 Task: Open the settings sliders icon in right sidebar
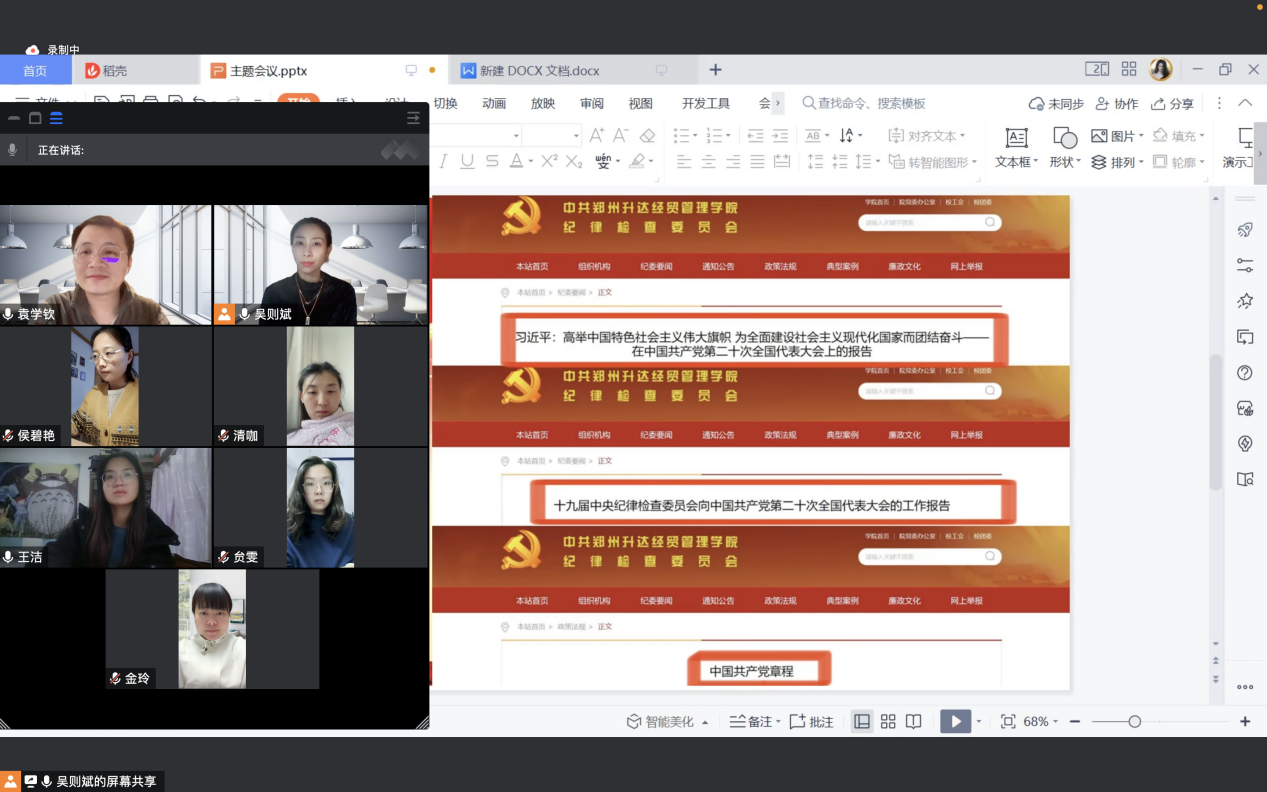click(1245, 265)
